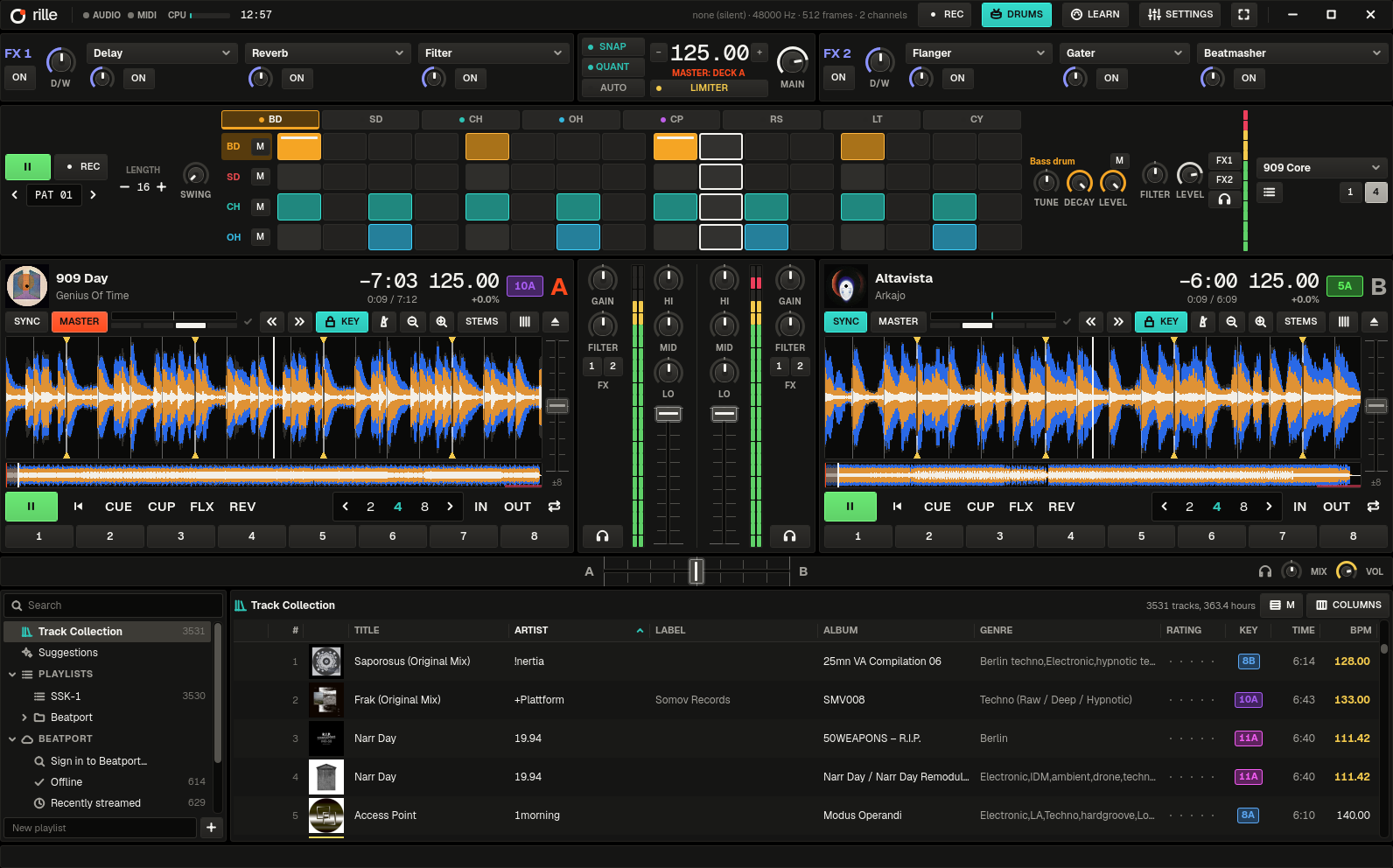This screenshot has width=1393, height=868.
Task: Open the 909 Core kit dropdown
Action: tap(1321, 167)
